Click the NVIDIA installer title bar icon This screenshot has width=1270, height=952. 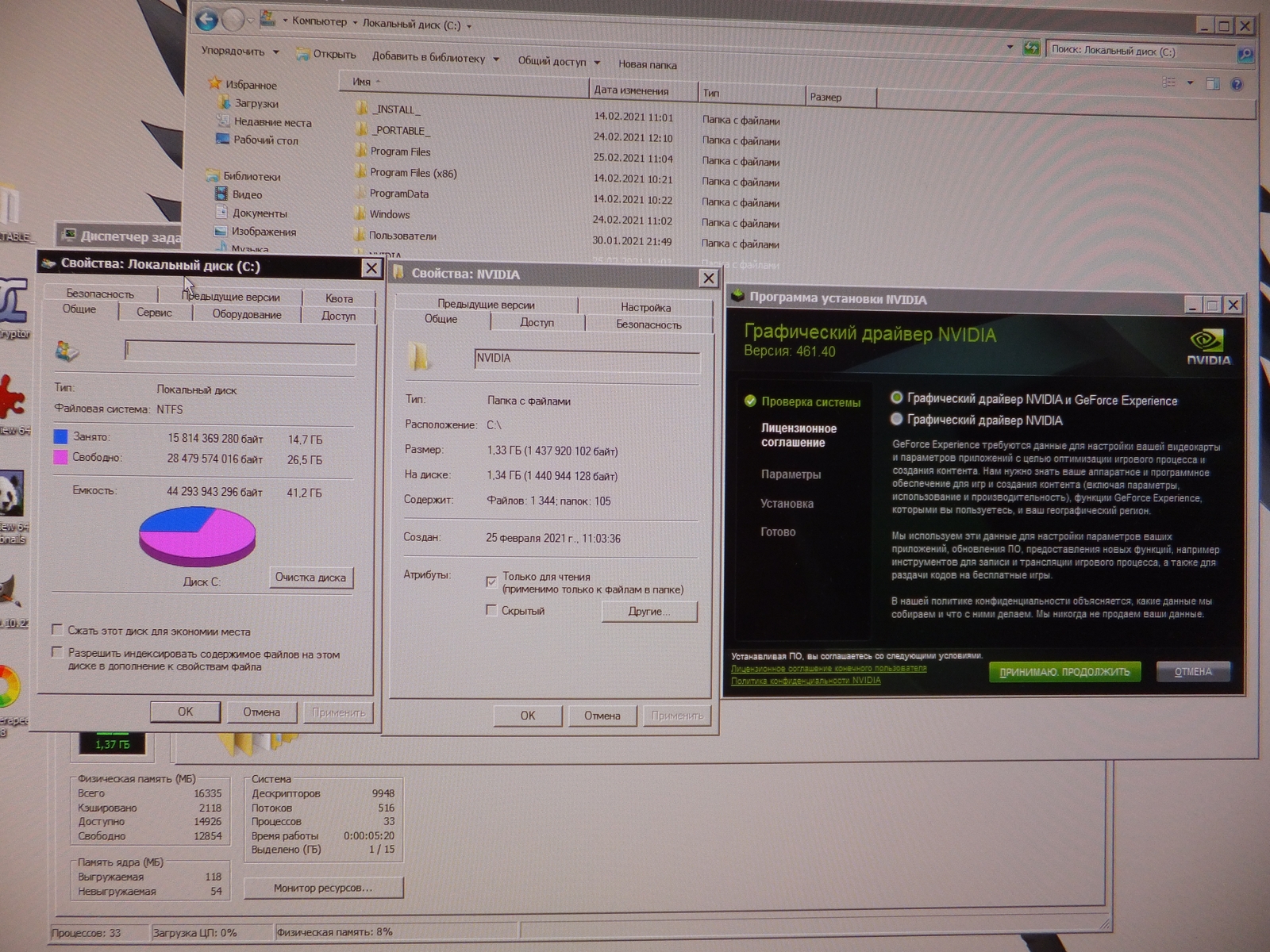tap(738, 297)
